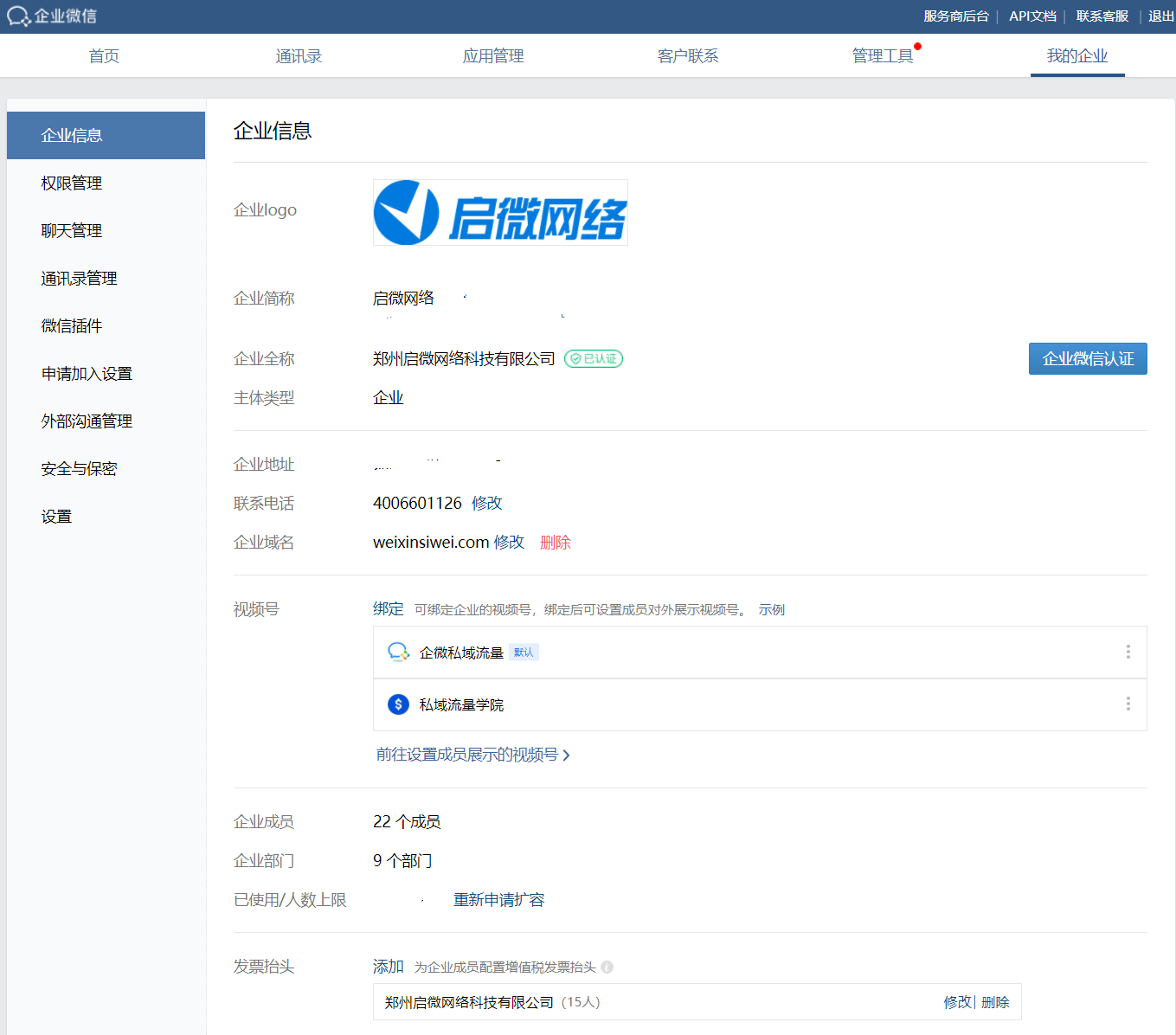This screenshot has height=1035, width=1176.
Task: Switch to 应用管理 tab
Action: (493, 56)
